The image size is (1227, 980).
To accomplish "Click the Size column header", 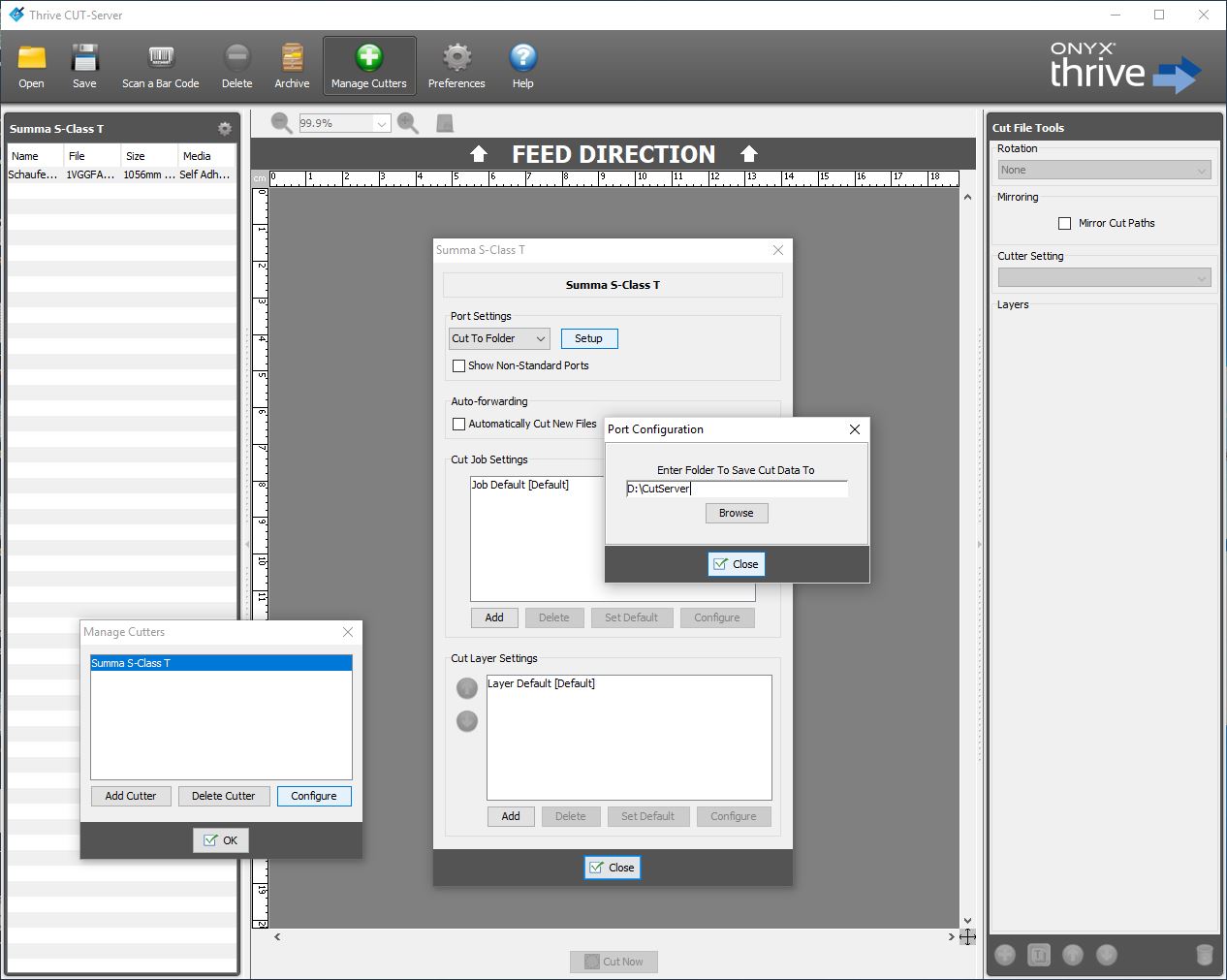I will click(x=149, y=156).
